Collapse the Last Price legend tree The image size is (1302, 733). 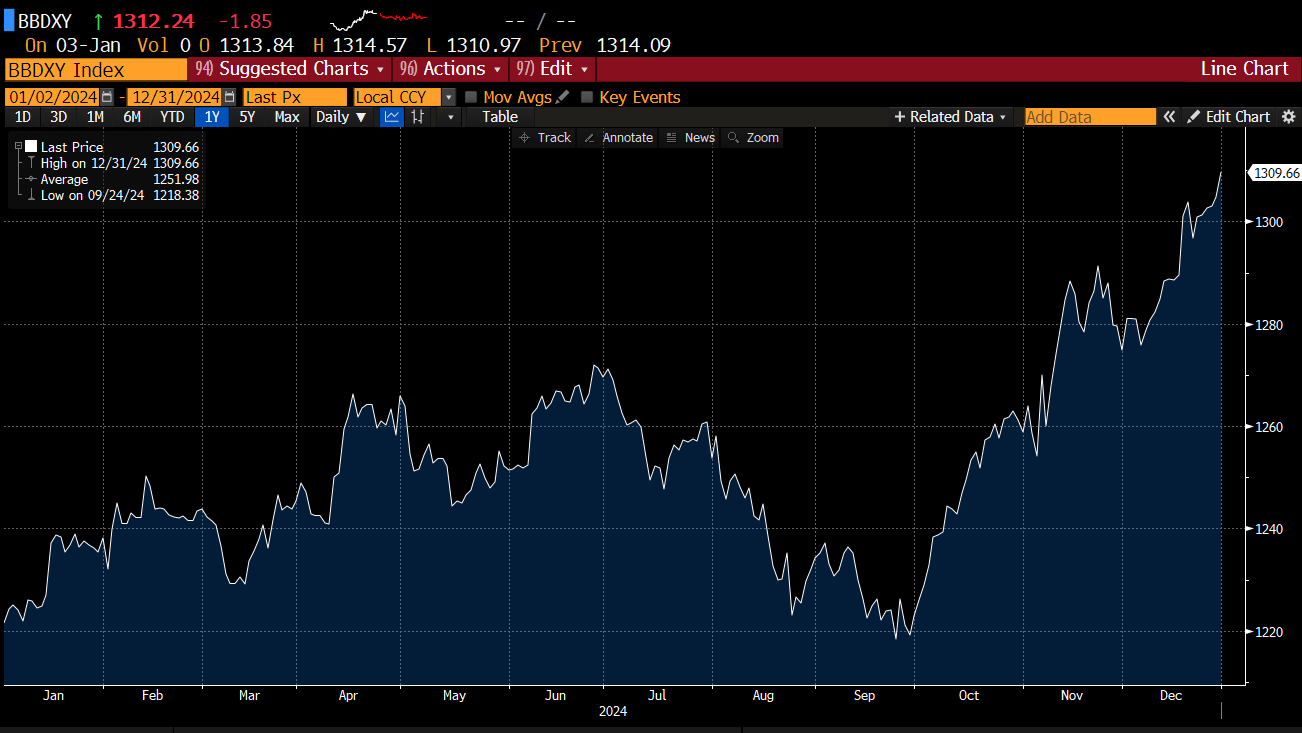coord(18,147)
